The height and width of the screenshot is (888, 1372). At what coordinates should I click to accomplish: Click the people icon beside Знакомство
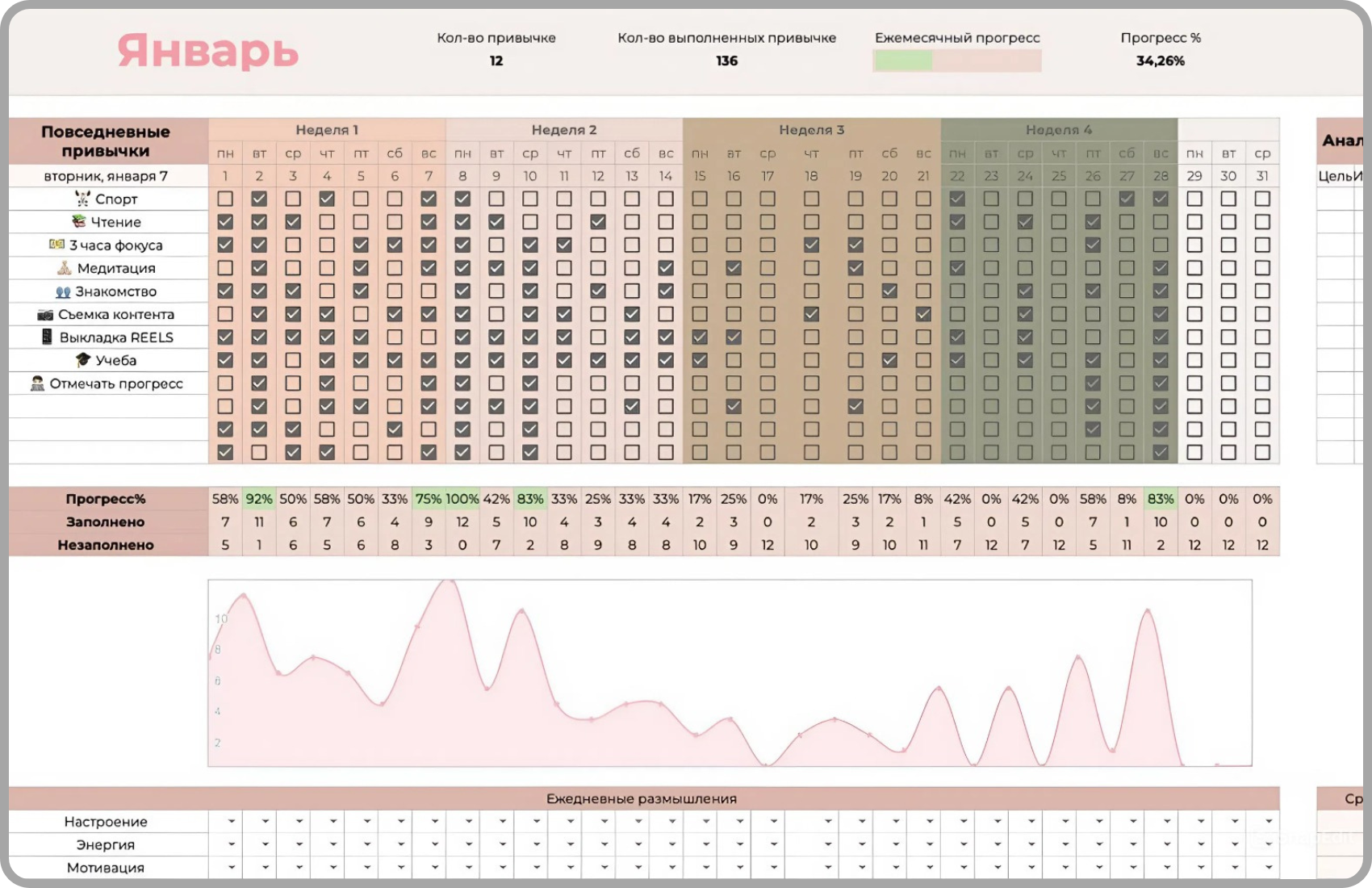[x=63, y=291]
